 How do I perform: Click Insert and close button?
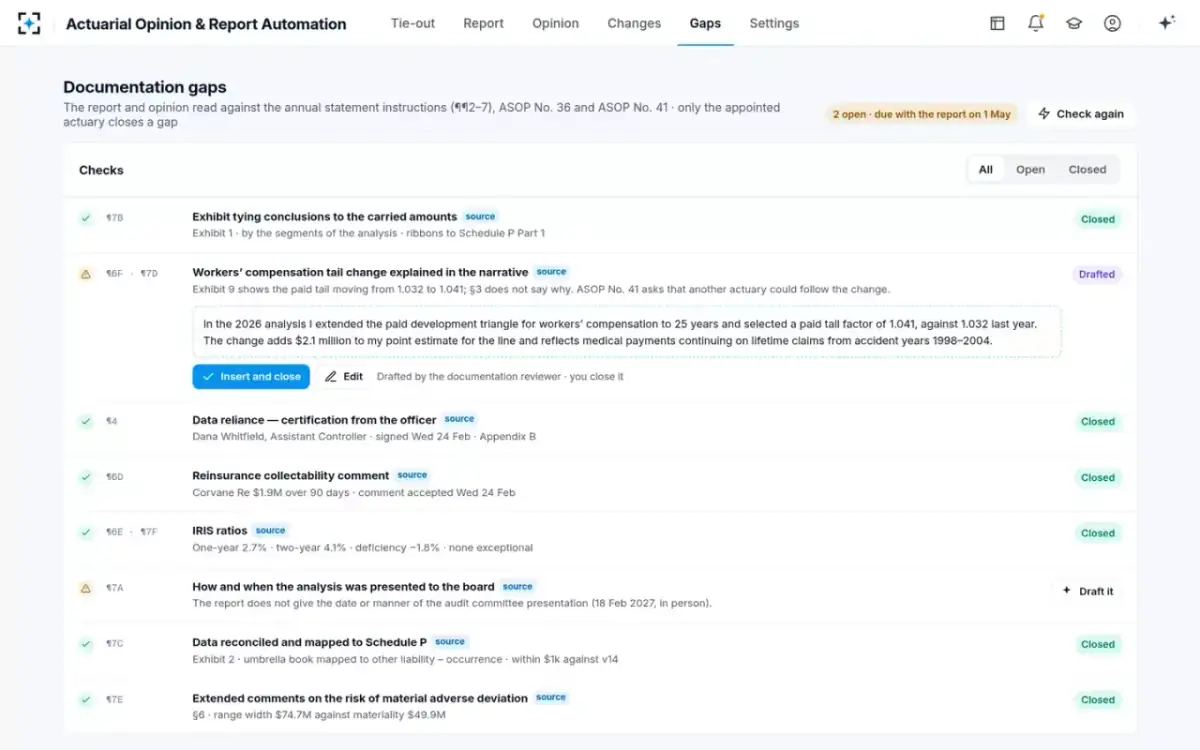(x=251, y=377)
